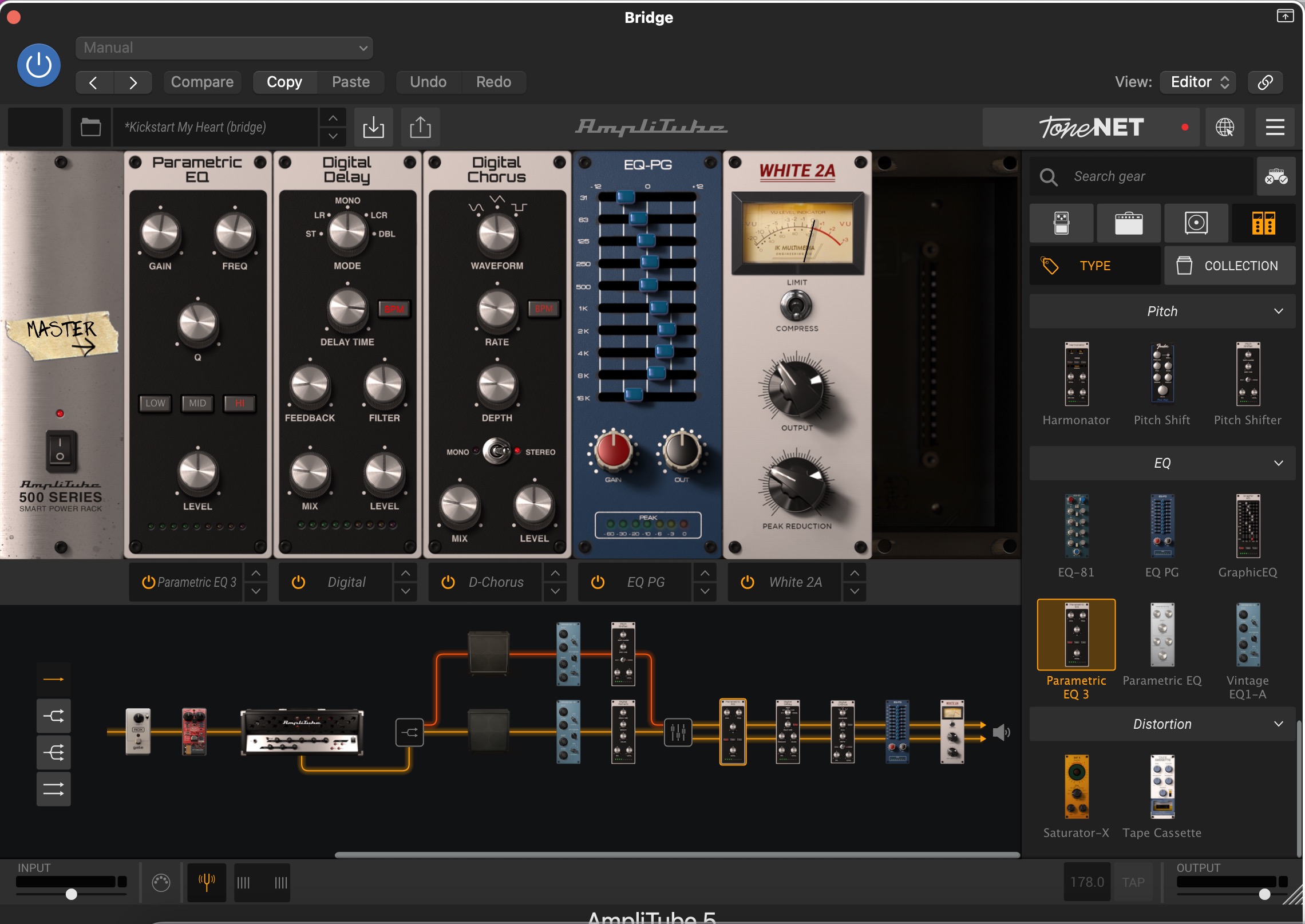Open the preset browser folder icon
Screen dimensions: 1305x924
coord(90,127)
